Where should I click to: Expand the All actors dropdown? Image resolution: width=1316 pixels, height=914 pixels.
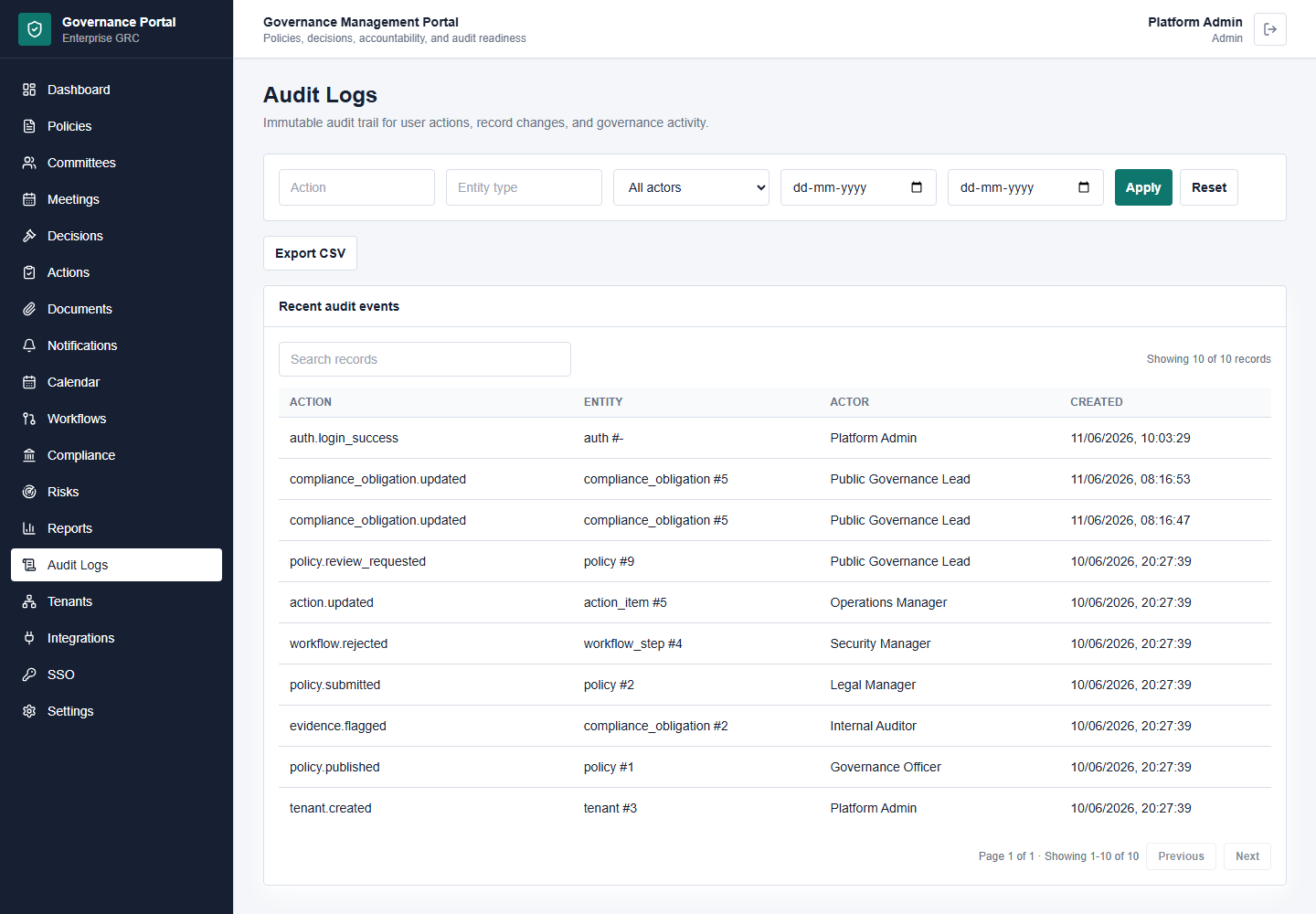(691, 187)
